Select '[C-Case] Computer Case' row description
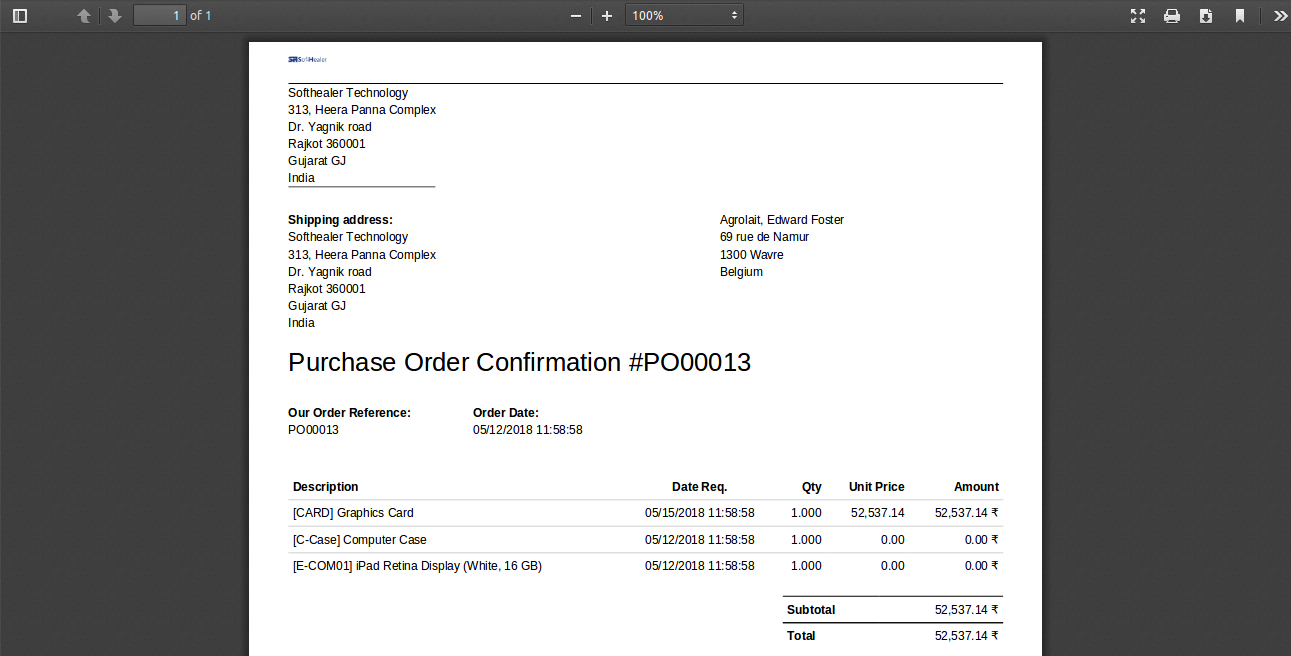This screenshot has height=656, width=1291. 360,540
